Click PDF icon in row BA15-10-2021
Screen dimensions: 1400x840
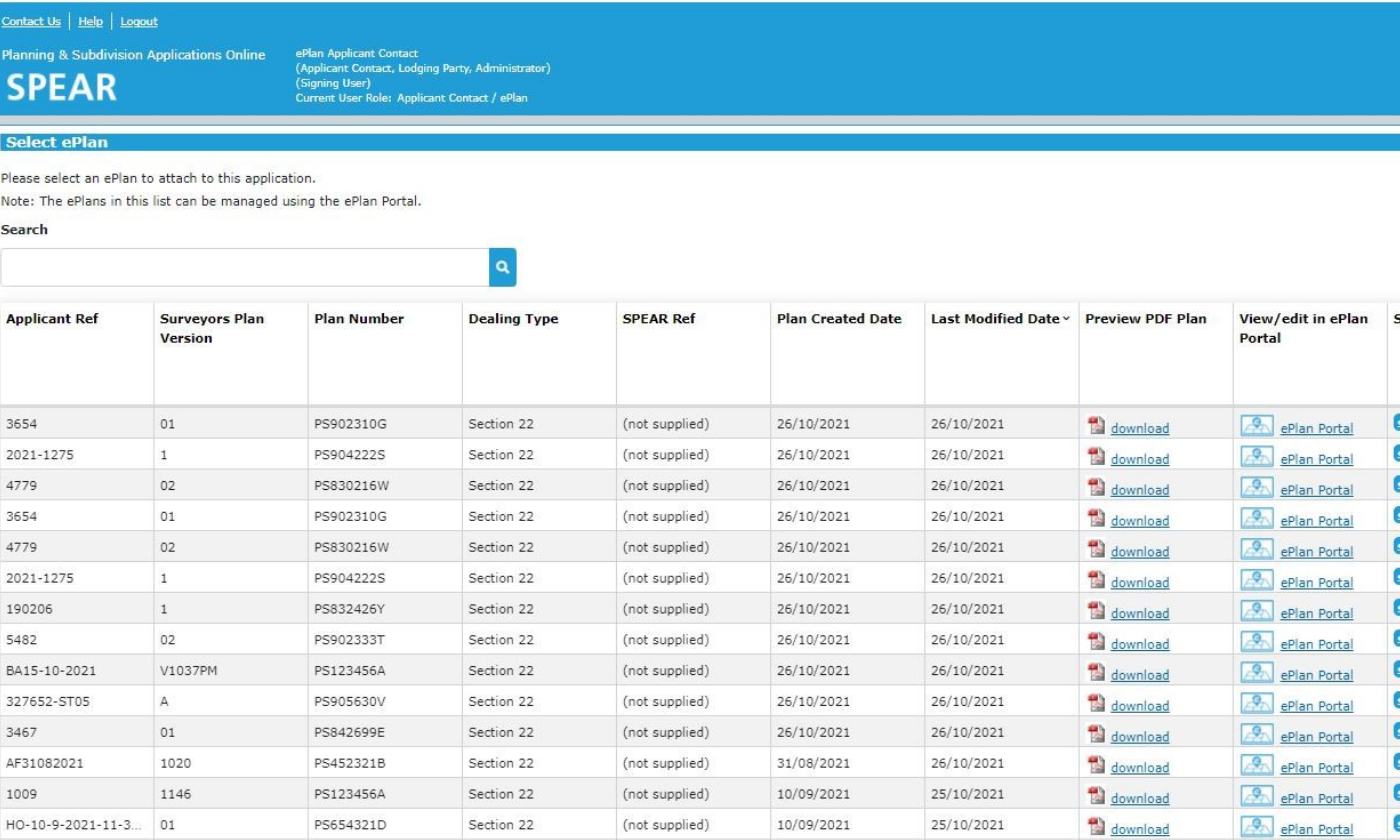[x=1096, y=673]
